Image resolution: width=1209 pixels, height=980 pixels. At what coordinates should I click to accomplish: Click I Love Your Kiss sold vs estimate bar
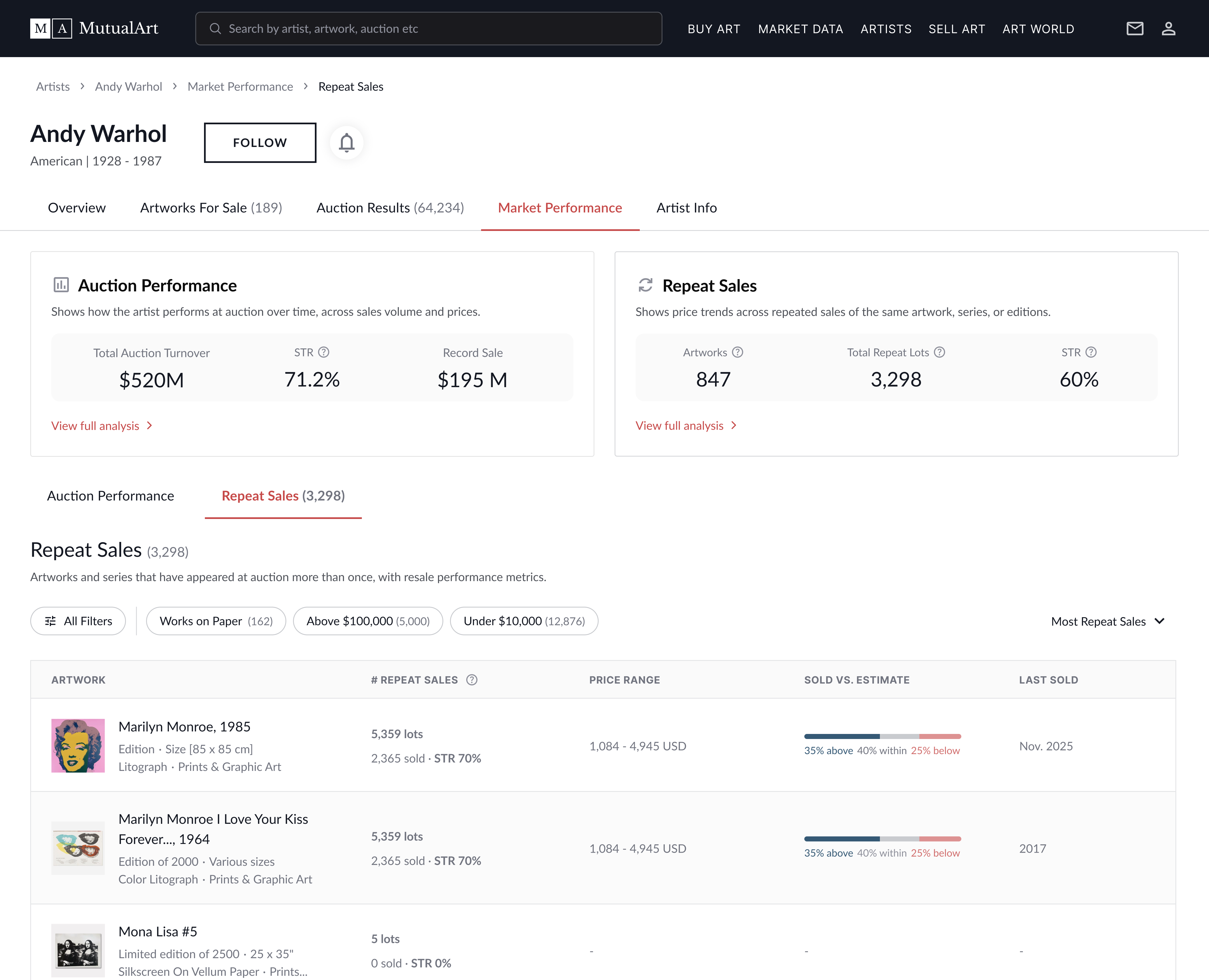coord(882,839)
